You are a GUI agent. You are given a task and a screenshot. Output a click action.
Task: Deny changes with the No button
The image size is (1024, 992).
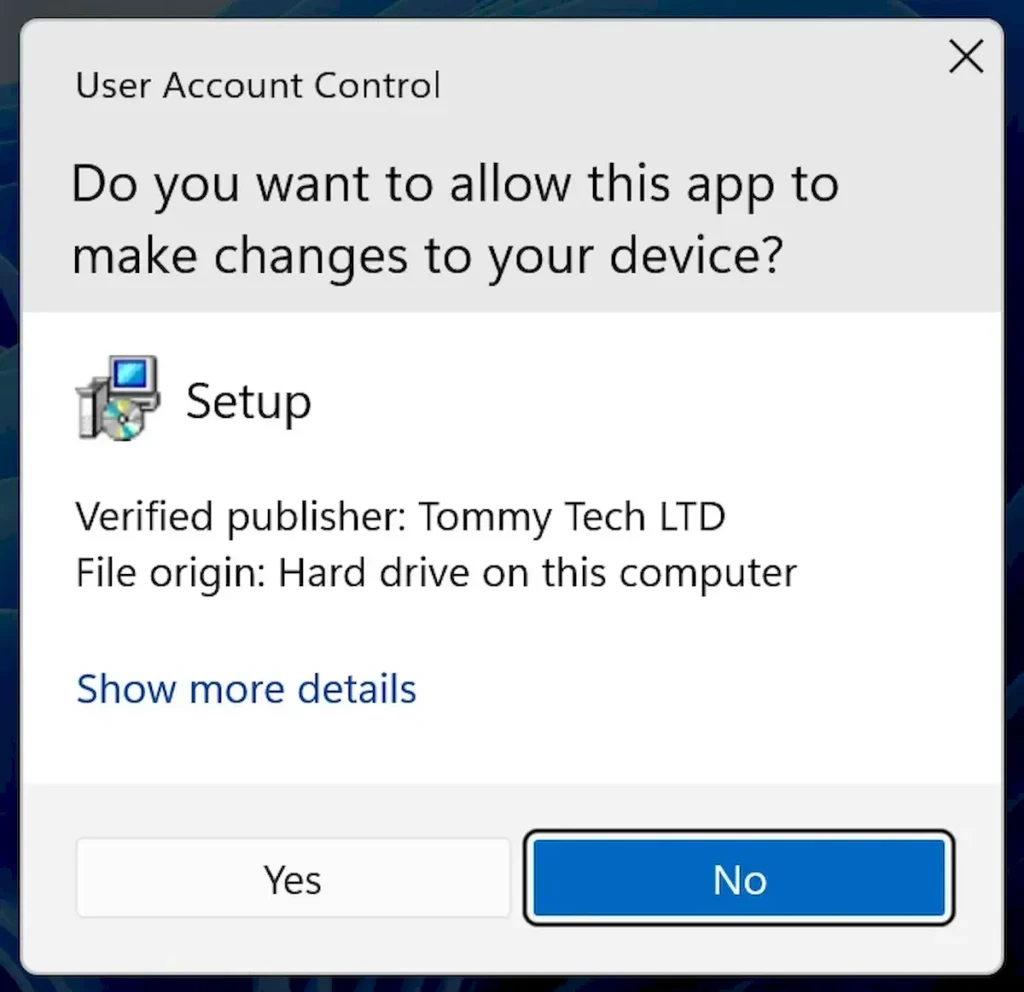739,878
